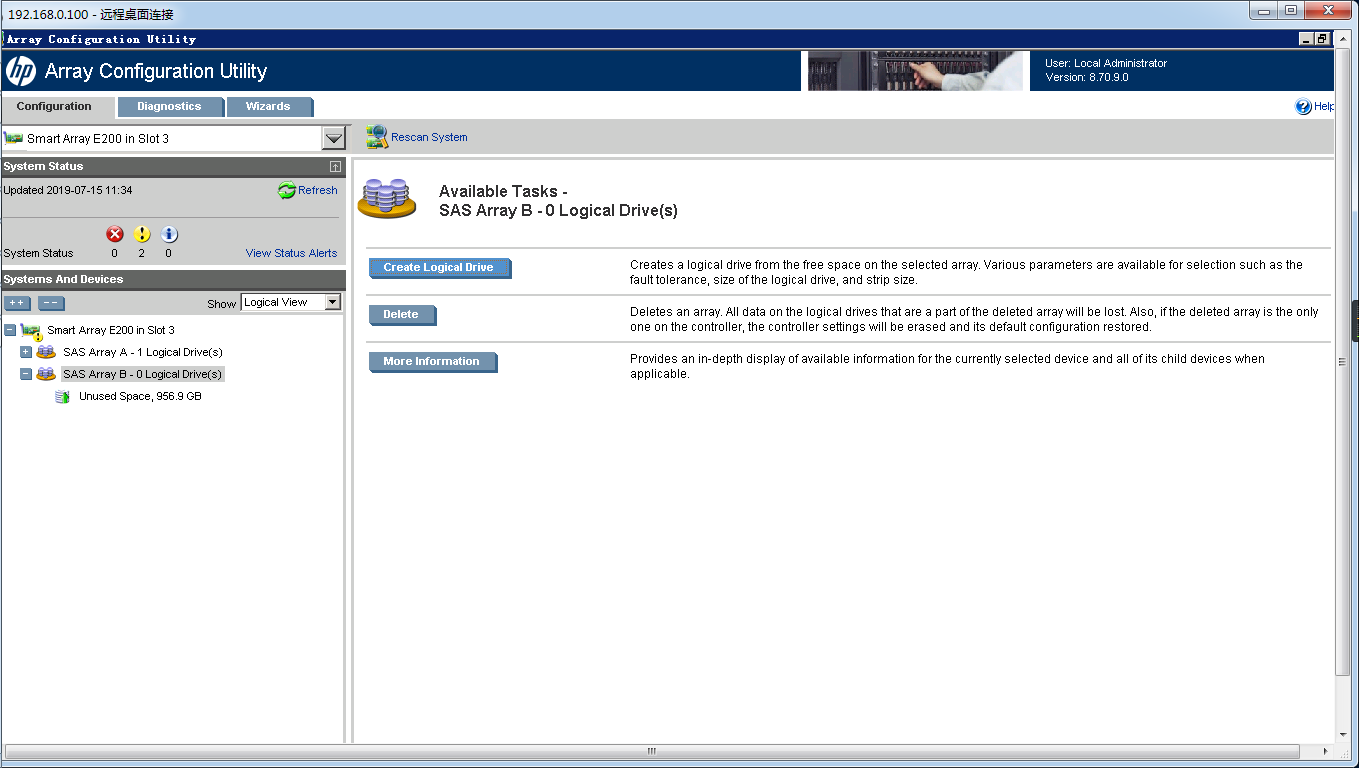
Task: Click the large disk array icon beside Available Tasks
Action: tap(387, 198)
